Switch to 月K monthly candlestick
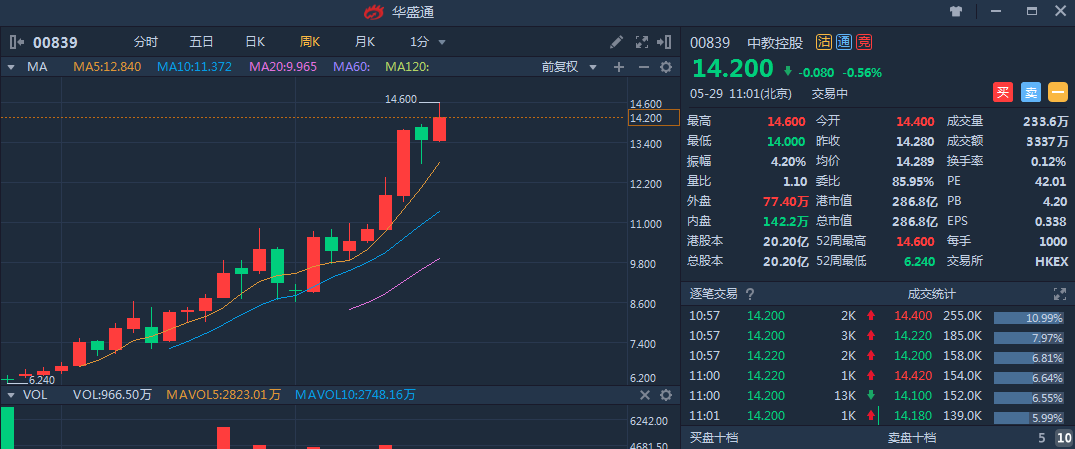1075x449 pixels. click(365, 42)
